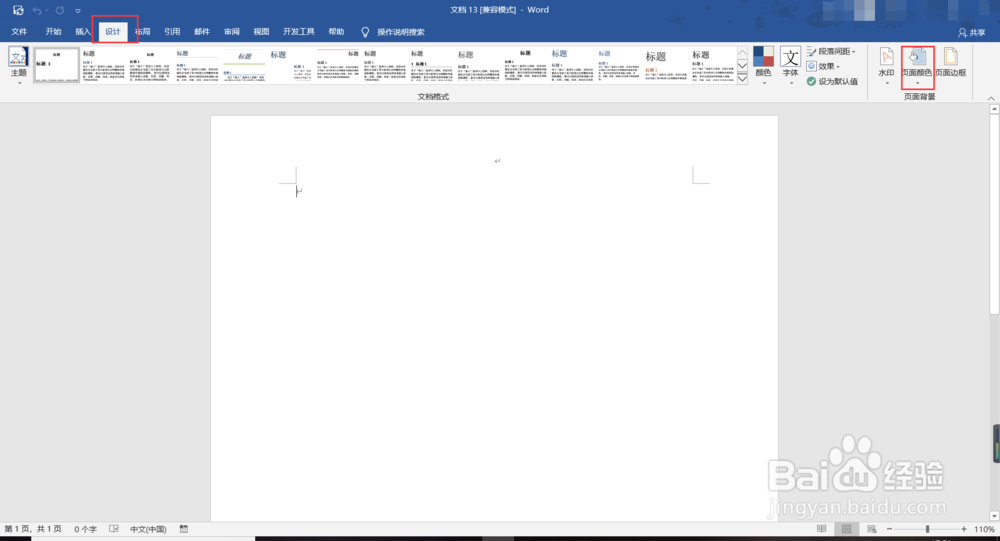This screenshot has height=541, width=1000.
Task: Undo the last action
Action: tap(37, 10)
